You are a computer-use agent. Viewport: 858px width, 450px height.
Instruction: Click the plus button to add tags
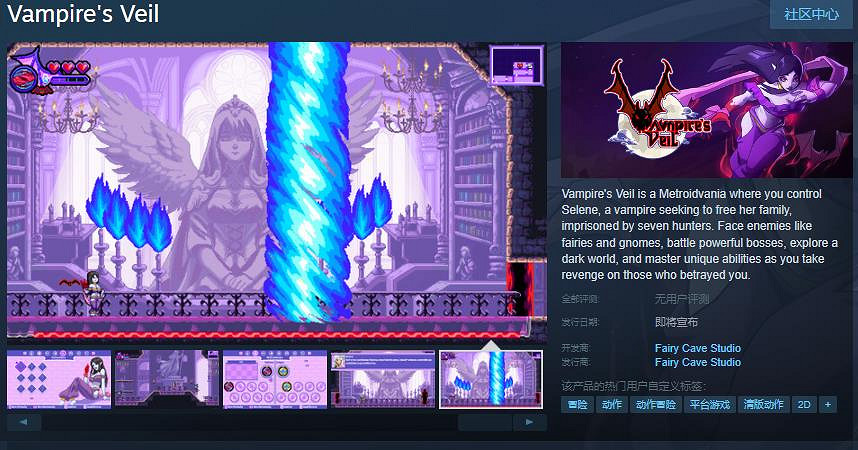(828, 405)
